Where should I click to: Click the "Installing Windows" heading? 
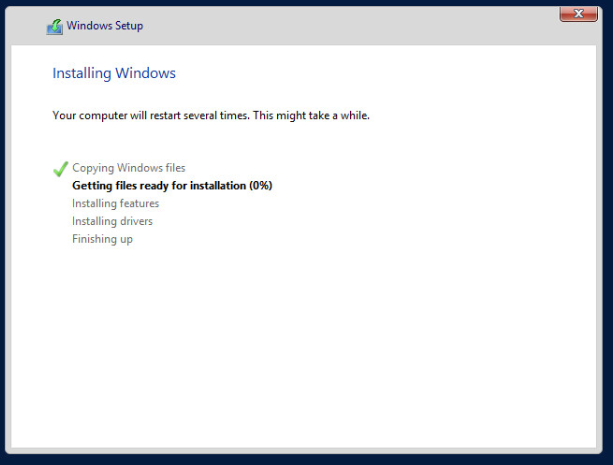(114, 73)
